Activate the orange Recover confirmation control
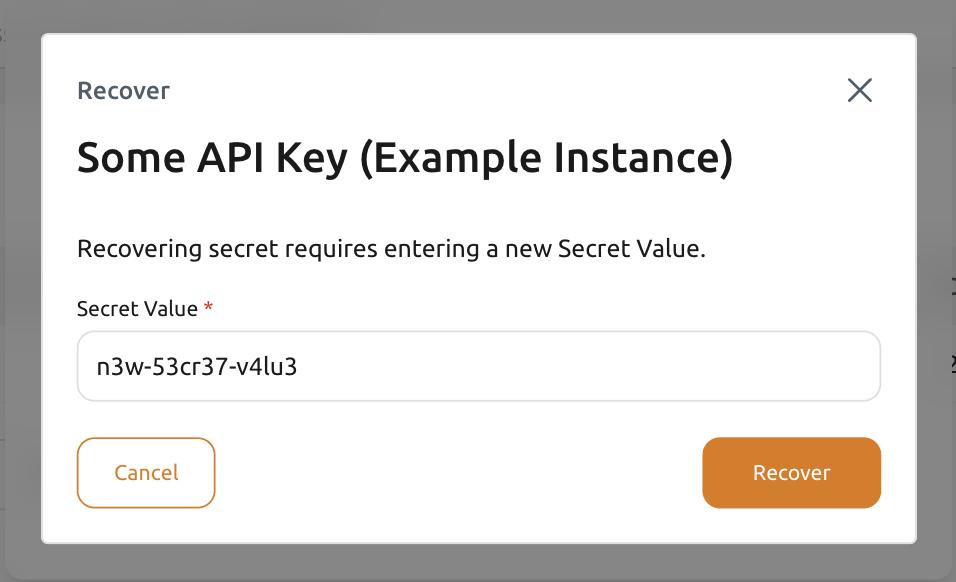Screen dimensions: 956x582 791,472
